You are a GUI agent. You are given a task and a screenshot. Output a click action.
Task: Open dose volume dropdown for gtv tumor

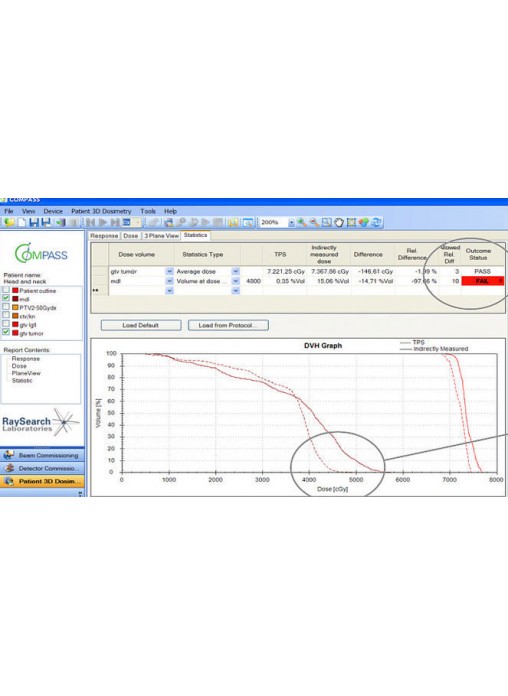(169, 271)
